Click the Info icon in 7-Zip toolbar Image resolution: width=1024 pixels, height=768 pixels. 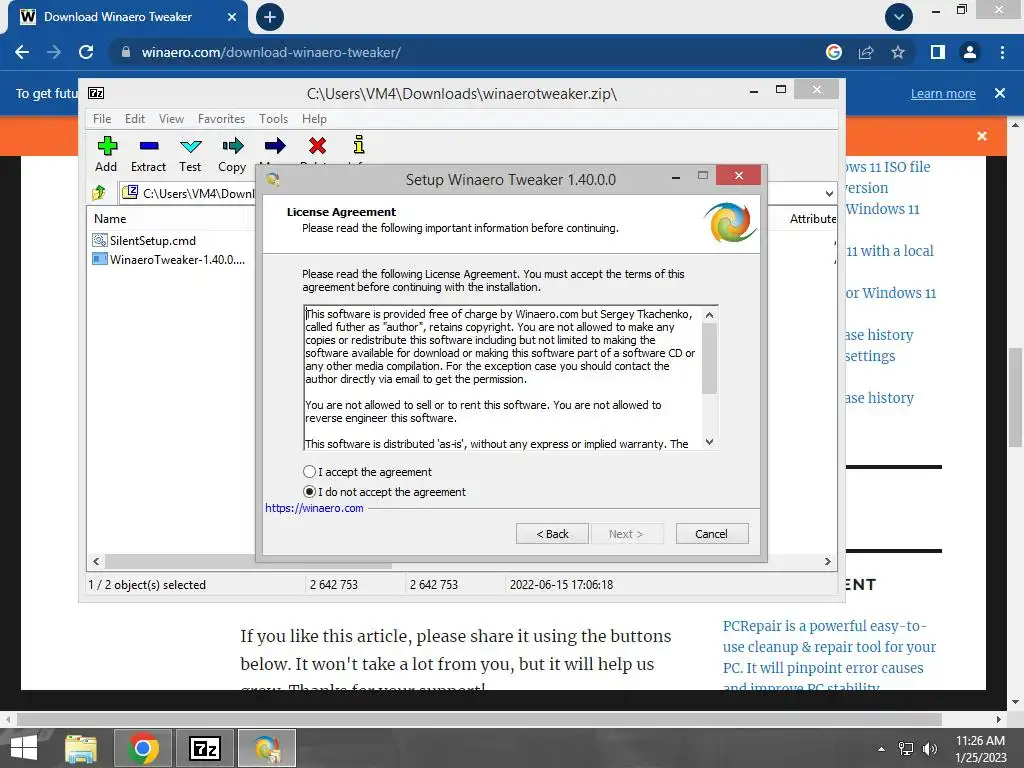(359, 145)
